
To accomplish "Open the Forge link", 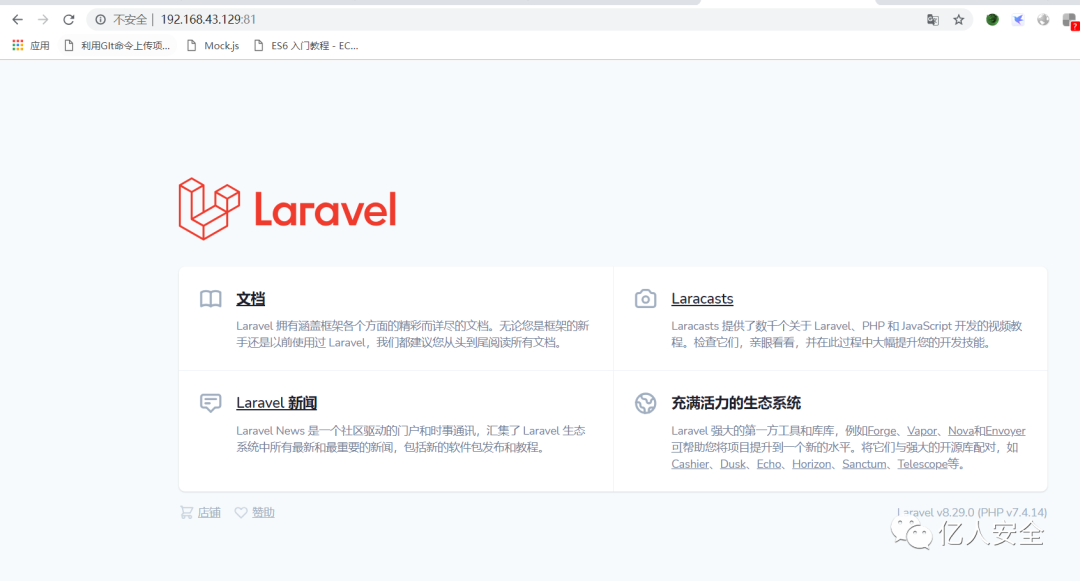I will [882, 431].
